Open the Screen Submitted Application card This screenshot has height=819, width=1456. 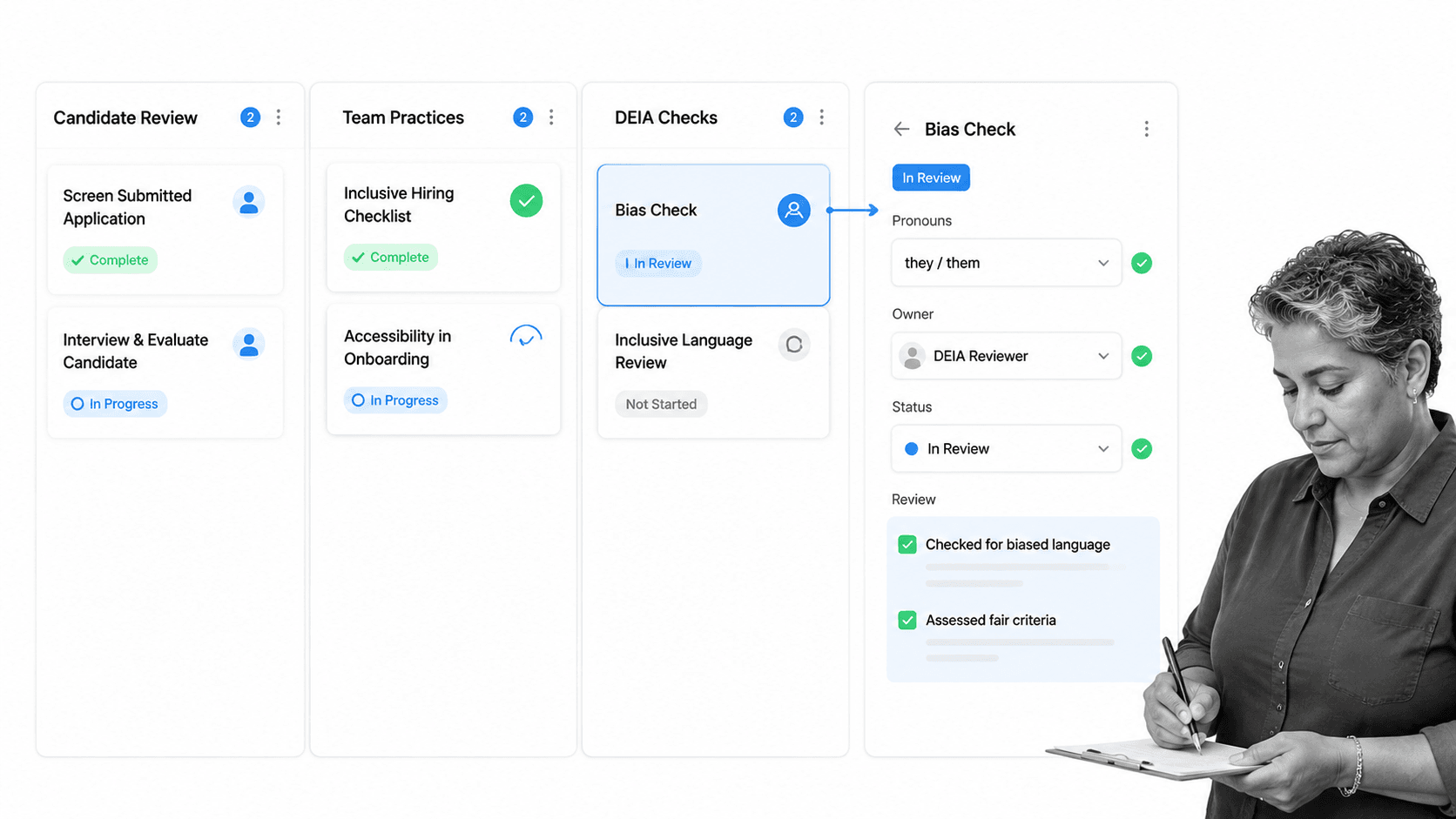165,229
